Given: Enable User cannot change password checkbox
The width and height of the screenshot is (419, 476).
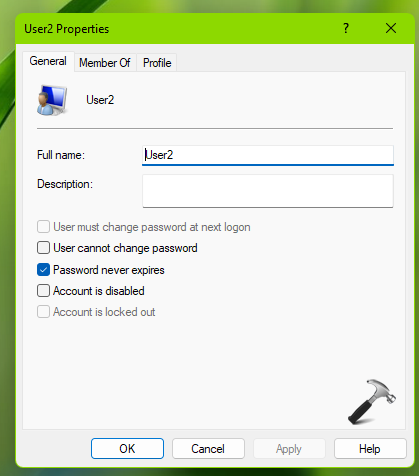Looking at the screenshot, I should click(43, 248).
